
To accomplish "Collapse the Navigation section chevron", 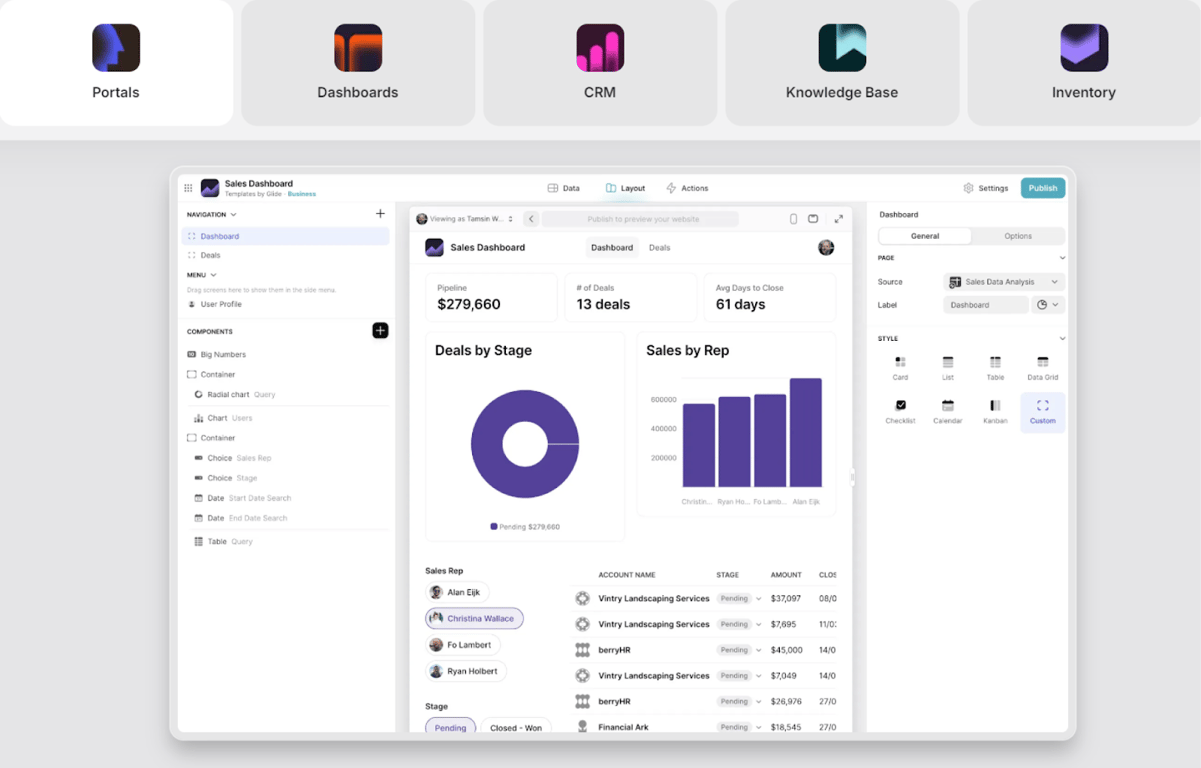I will pos(234,214).
